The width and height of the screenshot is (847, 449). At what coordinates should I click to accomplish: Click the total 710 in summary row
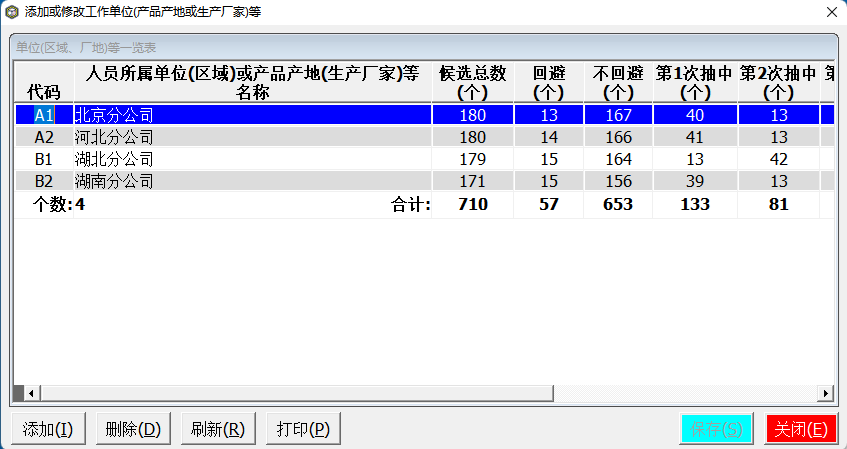pos(473,204)
